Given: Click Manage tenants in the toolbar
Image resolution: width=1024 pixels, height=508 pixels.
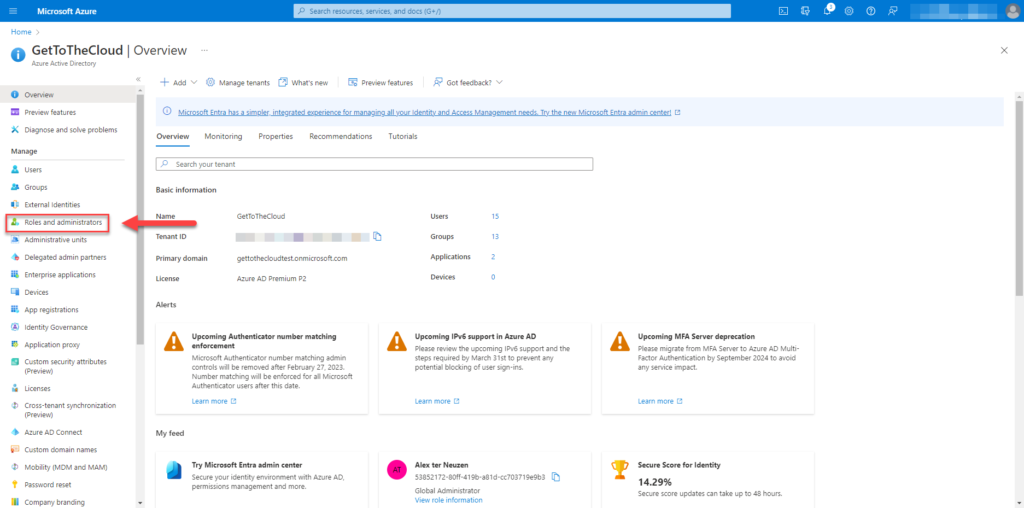Looking at the screenshot, I should 238,82.
